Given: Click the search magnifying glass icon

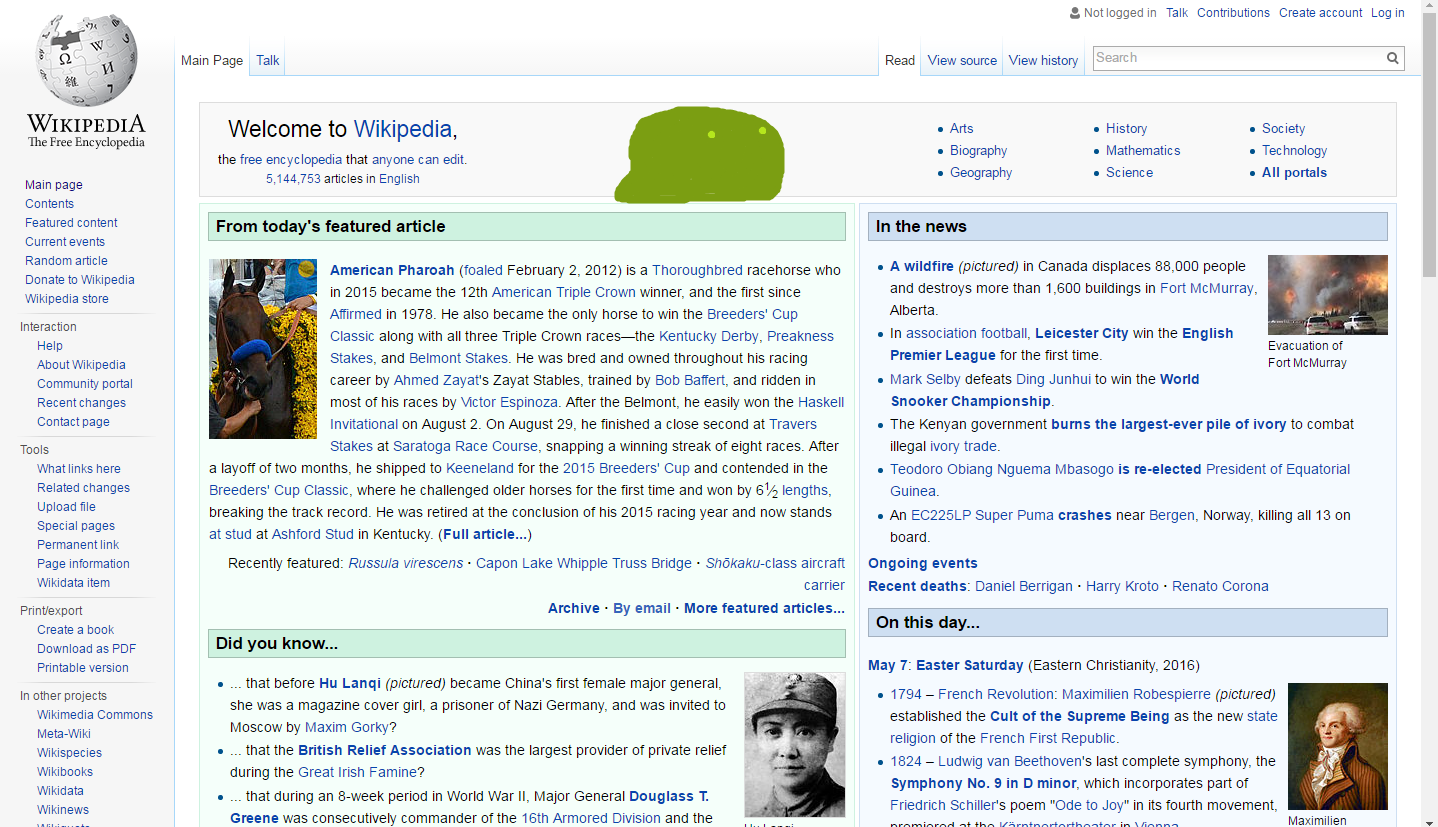Looking at the screenshot, I should 1392,58.
